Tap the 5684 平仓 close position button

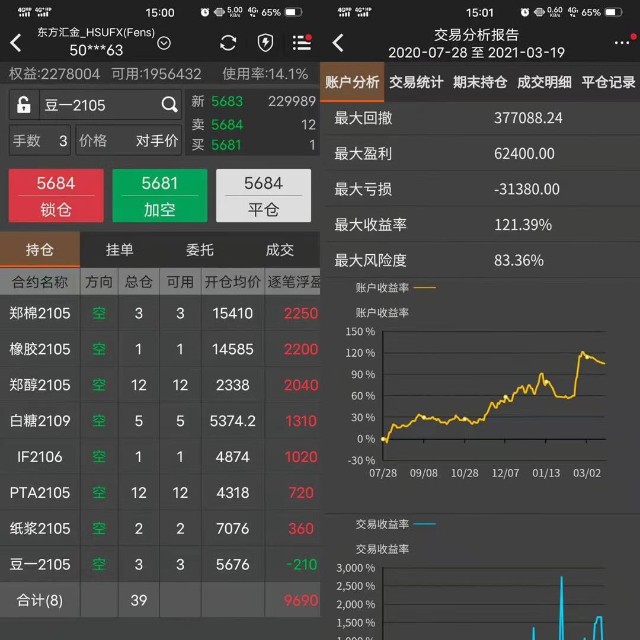point(263,196)
